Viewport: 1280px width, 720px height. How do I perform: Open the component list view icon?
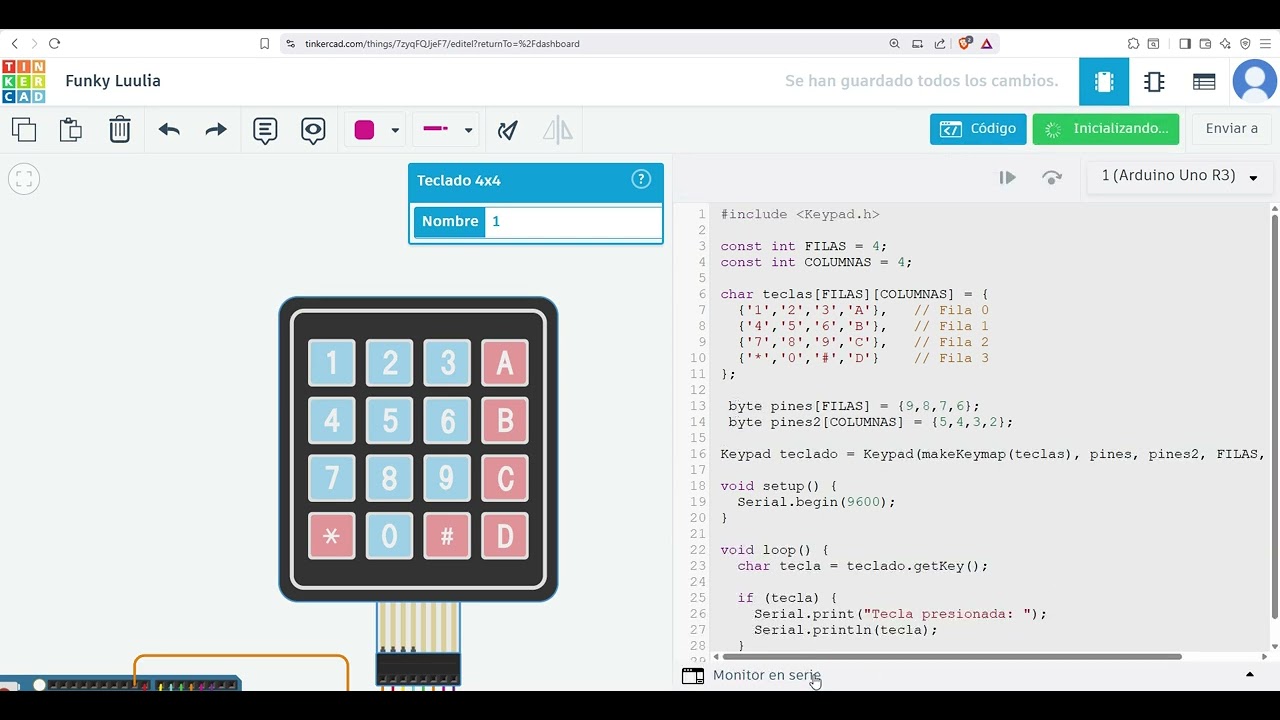[1204, 82]
